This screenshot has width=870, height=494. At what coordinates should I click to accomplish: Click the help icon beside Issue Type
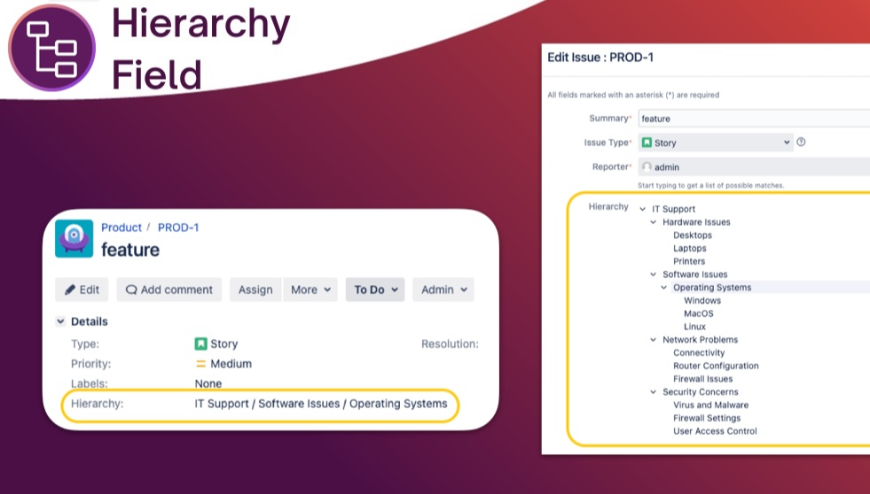801,142
